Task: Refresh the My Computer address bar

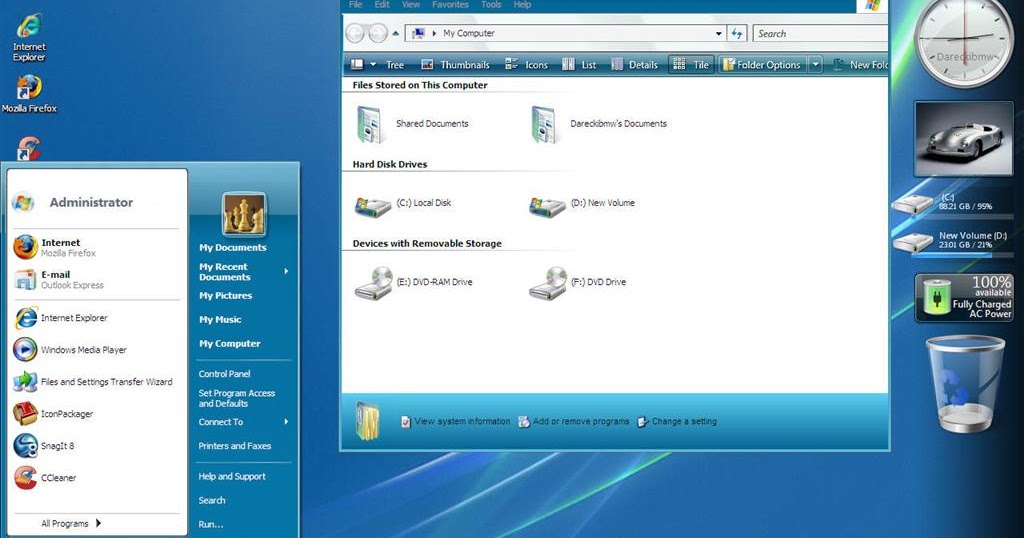Action: pos(737,33)
